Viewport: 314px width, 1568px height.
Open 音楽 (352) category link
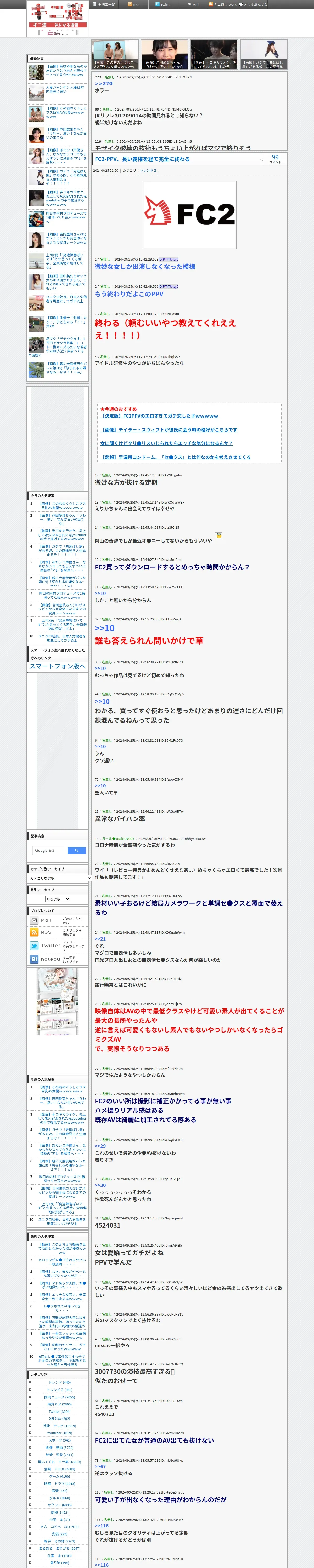pos(60,1491)
